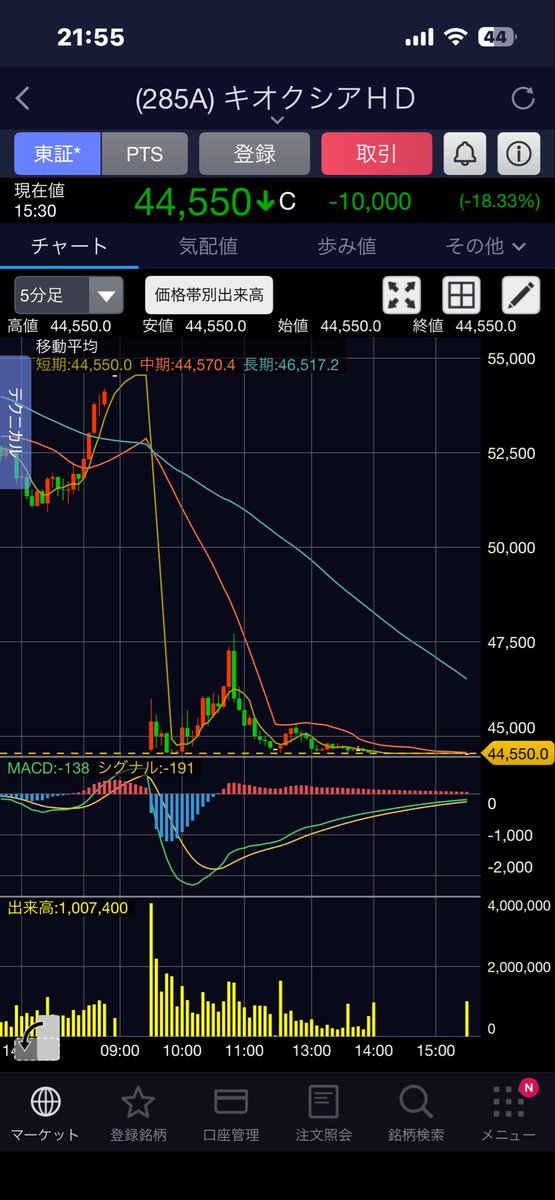Tap current price 44,550
Viewport: 555px width, 1200px height.
[191, 203]
